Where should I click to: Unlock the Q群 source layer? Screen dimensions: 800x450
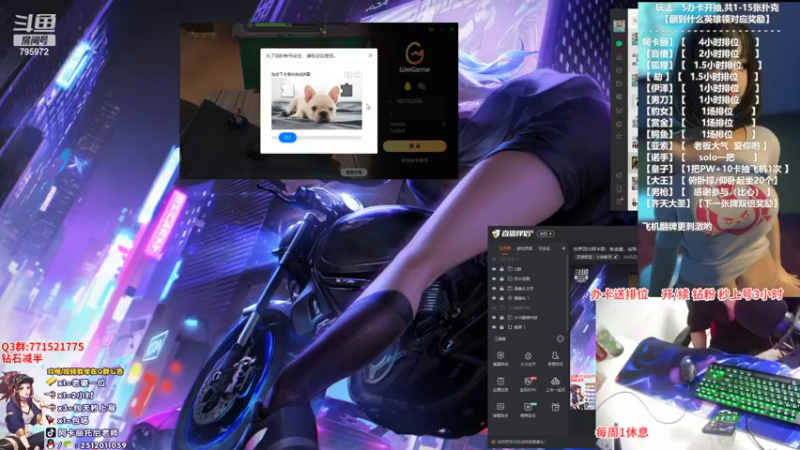click(x=502, y=269)
